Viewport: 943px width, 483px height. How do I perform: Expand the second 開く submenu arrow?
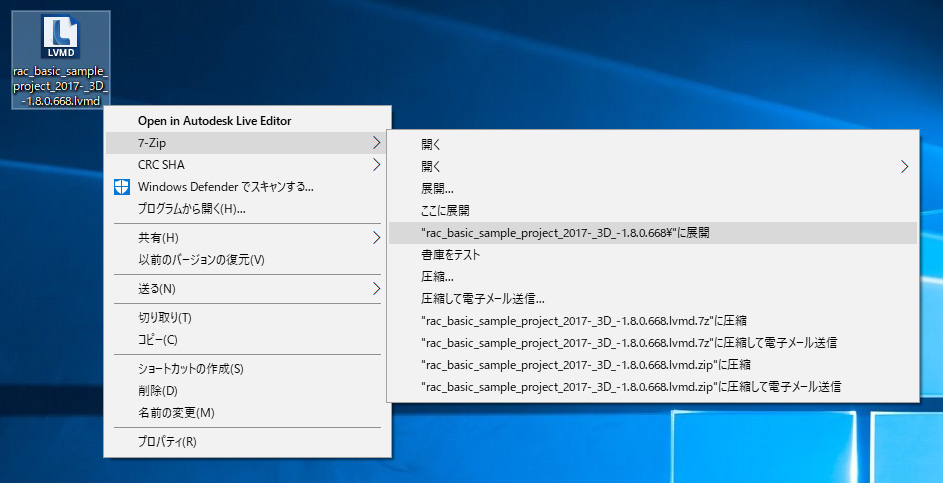[x=905, y=167]
